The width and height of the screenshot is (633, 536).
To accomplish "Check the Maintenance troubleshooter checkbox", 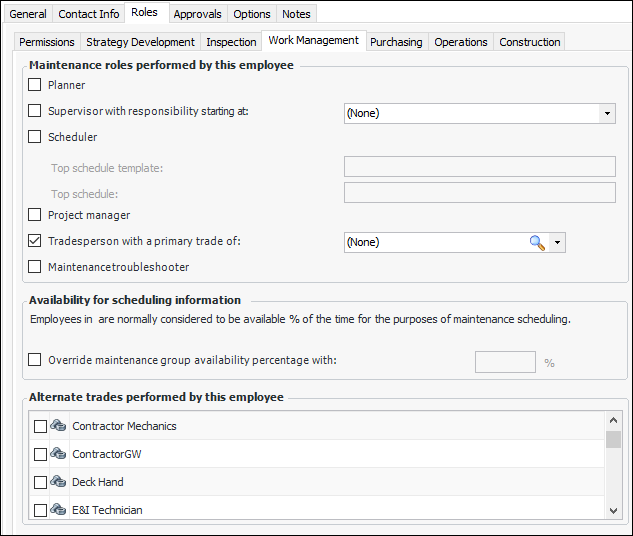I will point(35,267).
